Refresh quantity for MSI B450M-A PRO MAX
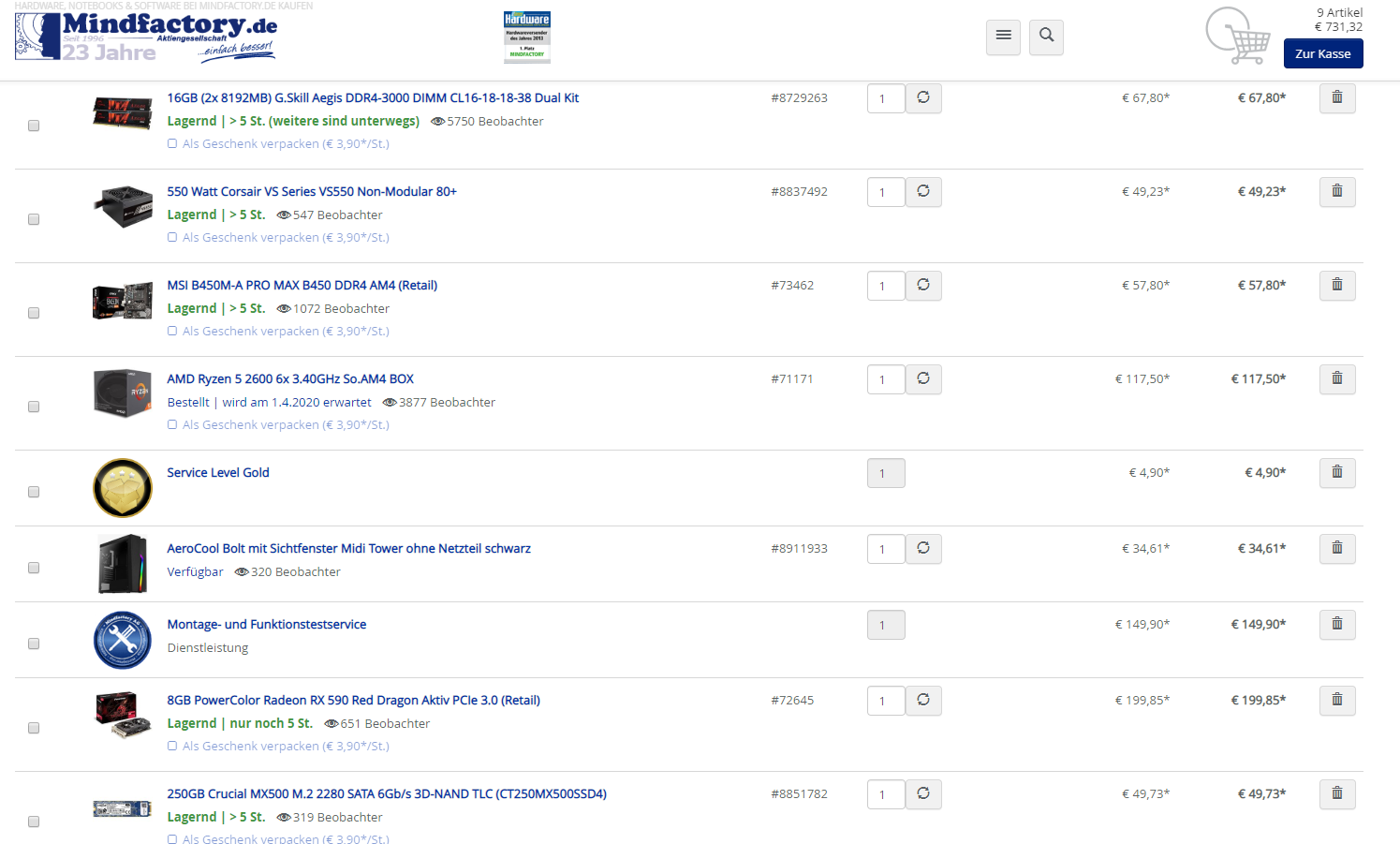Screen dimensions: 1400x844 coord(923,285)
